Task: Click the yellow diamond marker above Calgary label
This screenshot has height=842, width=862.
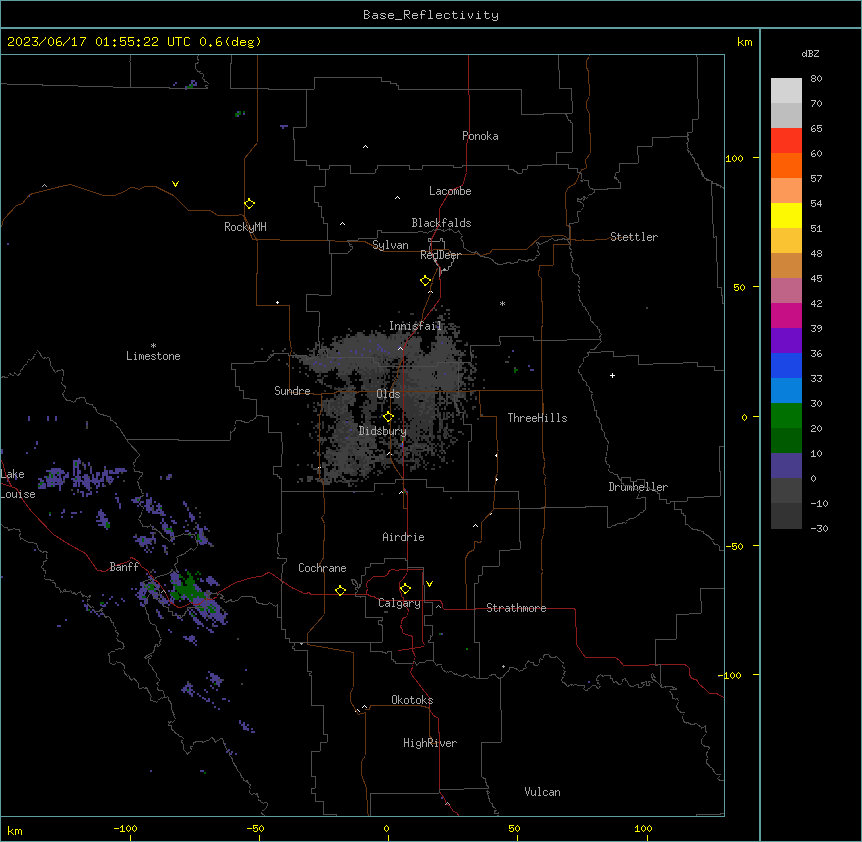Action: (x=405, y=589)
